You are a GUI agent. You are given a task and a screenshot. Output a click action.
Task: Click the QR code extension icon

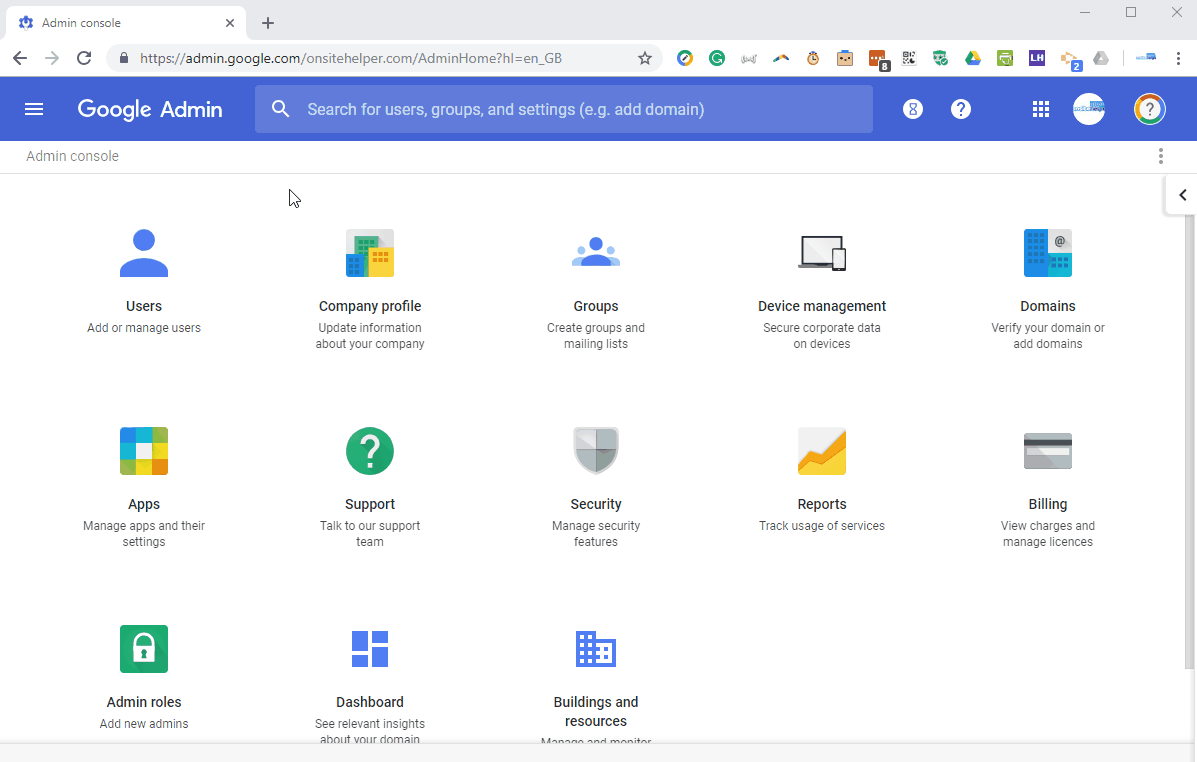click(x=908, y=58)
